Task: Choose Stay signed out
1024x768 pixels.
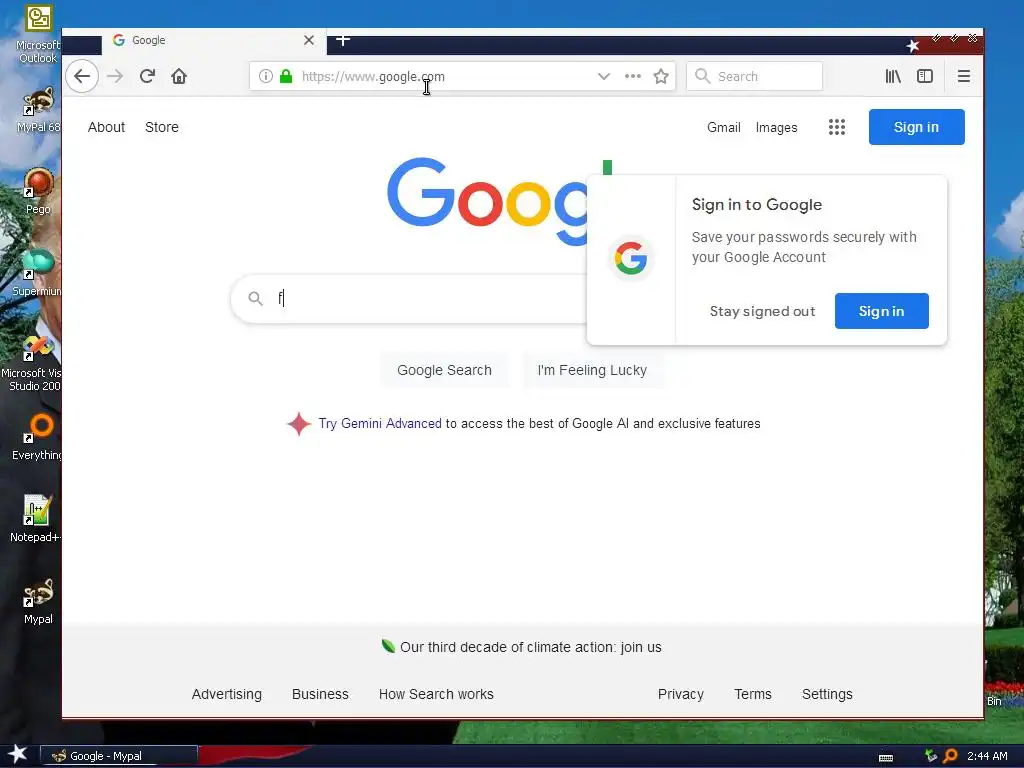Action: 762,312
